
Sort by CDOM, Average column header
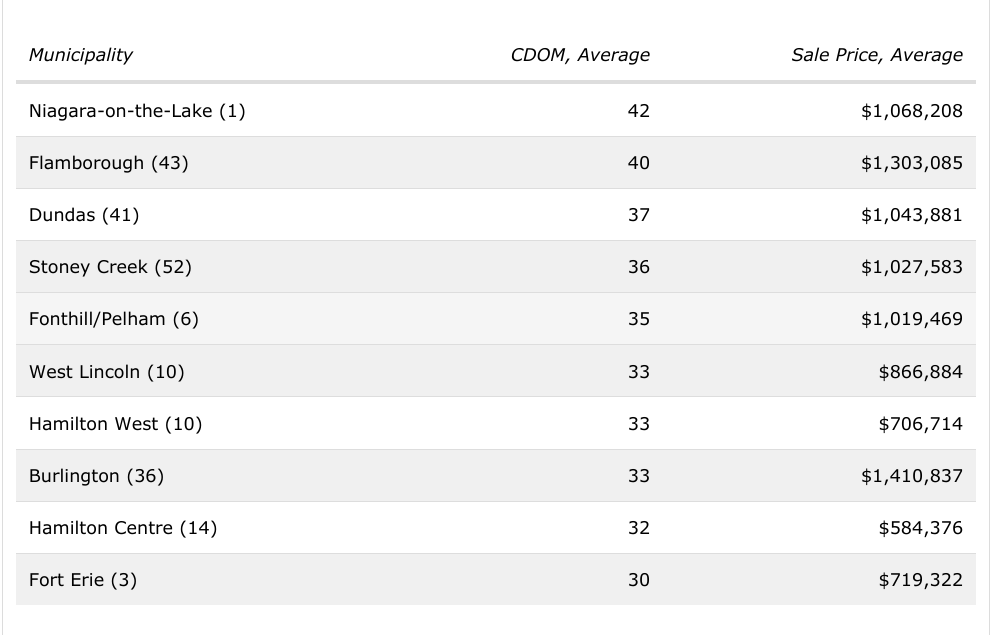click(x=580, y=55)
